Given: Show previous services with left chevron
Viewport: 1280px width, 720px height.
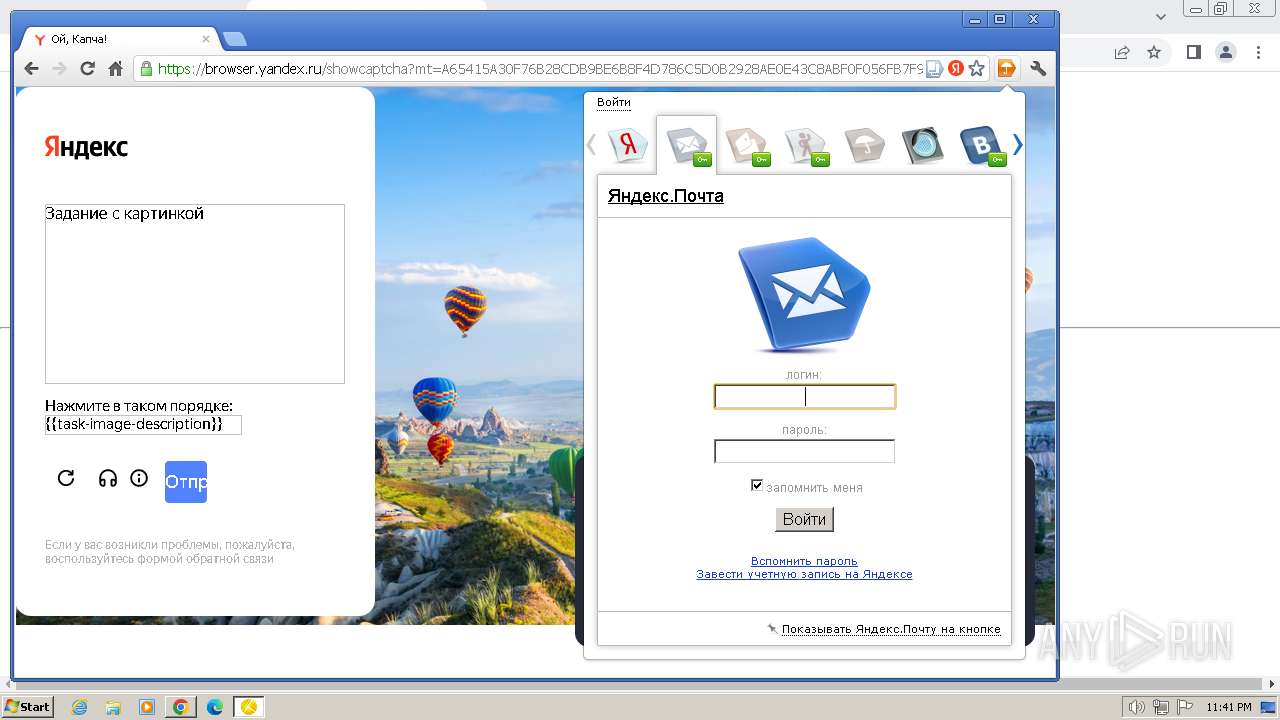Looking at the screenshot, I should pos(591,145).
